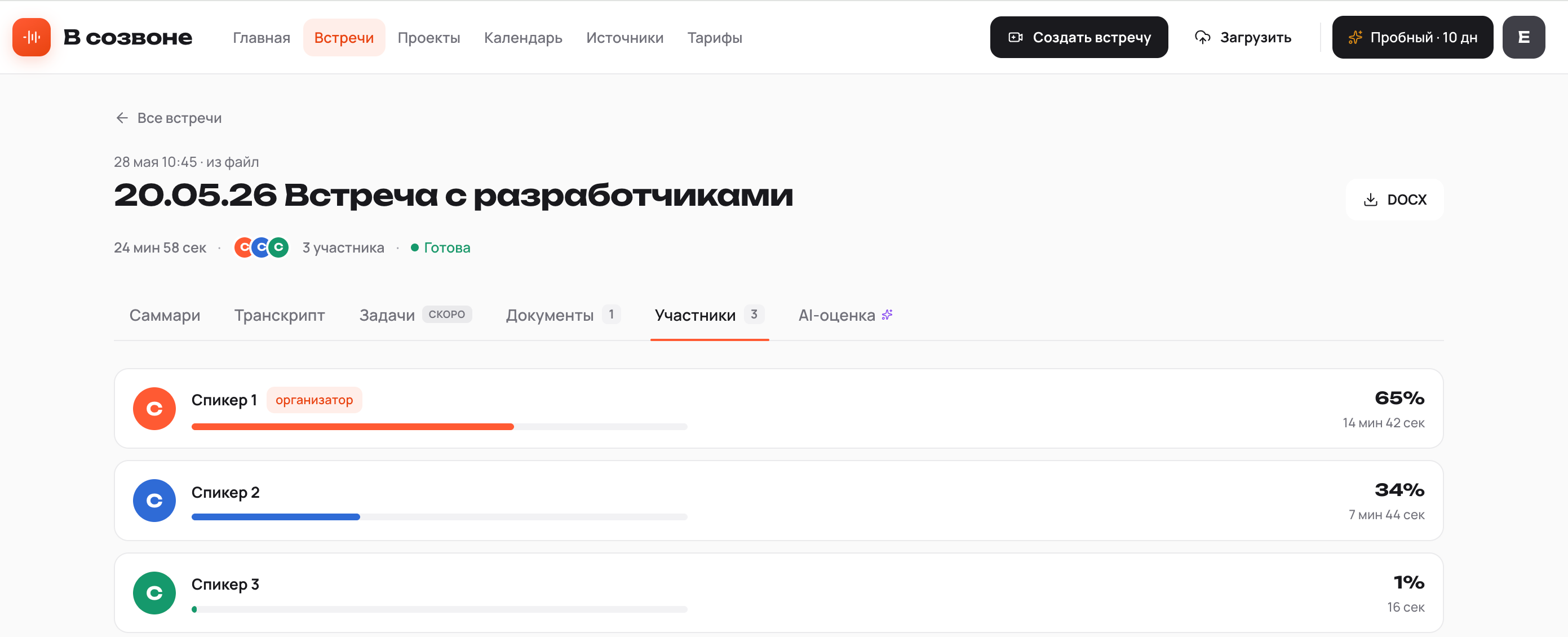The height and width of the screenshot is (637, 1568).
Task: Click the 34% value for Спикер 2
Action: coord(1399,490)
